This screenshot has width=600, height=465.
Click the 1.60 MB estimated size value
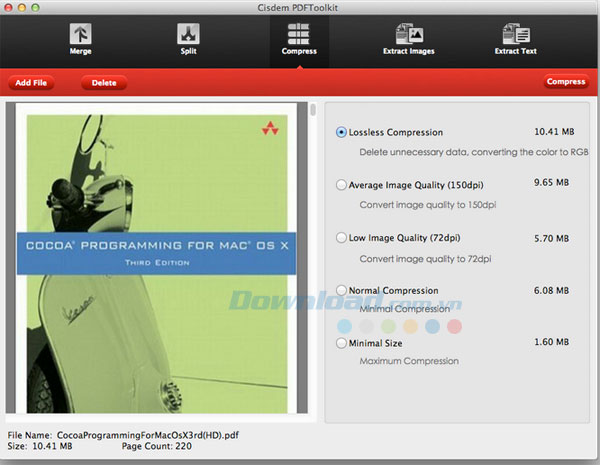[551, 341]
